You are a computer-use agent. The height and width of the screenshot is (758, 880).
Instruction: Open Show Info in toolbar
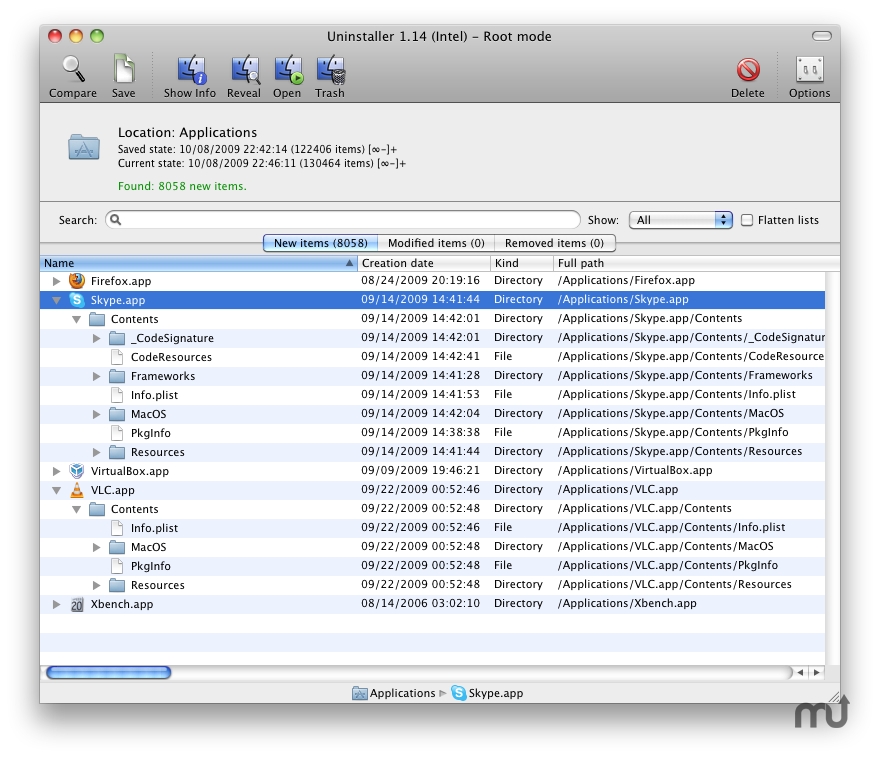190,70
